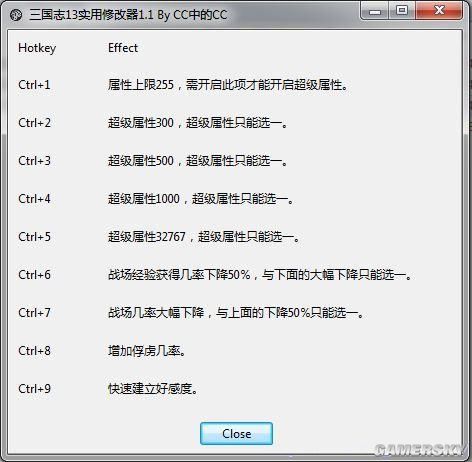
Task: Click the 增加俘虏几率 description text
Action: (147, 351)
